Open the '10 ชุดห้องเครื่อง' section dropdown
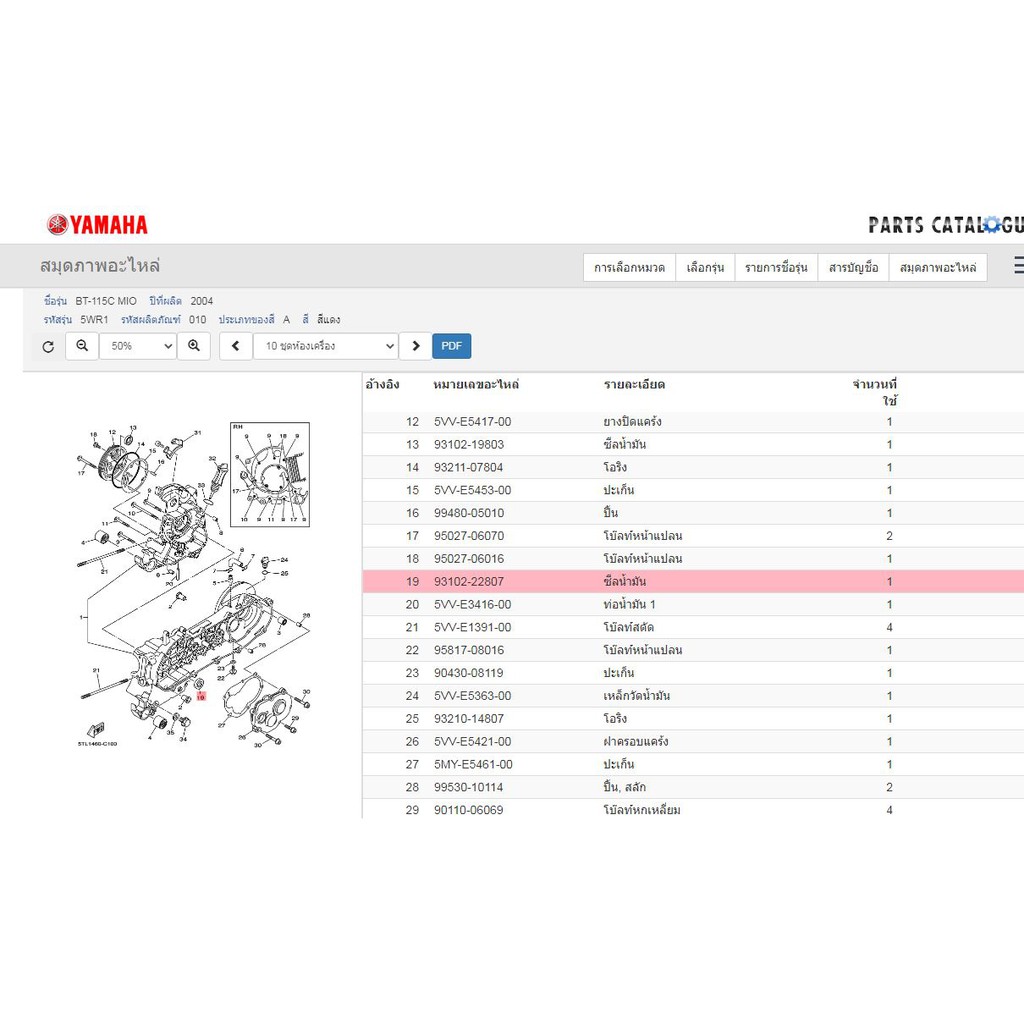The height and width of the screenshot is (1024, 1024). click(325, 346)
